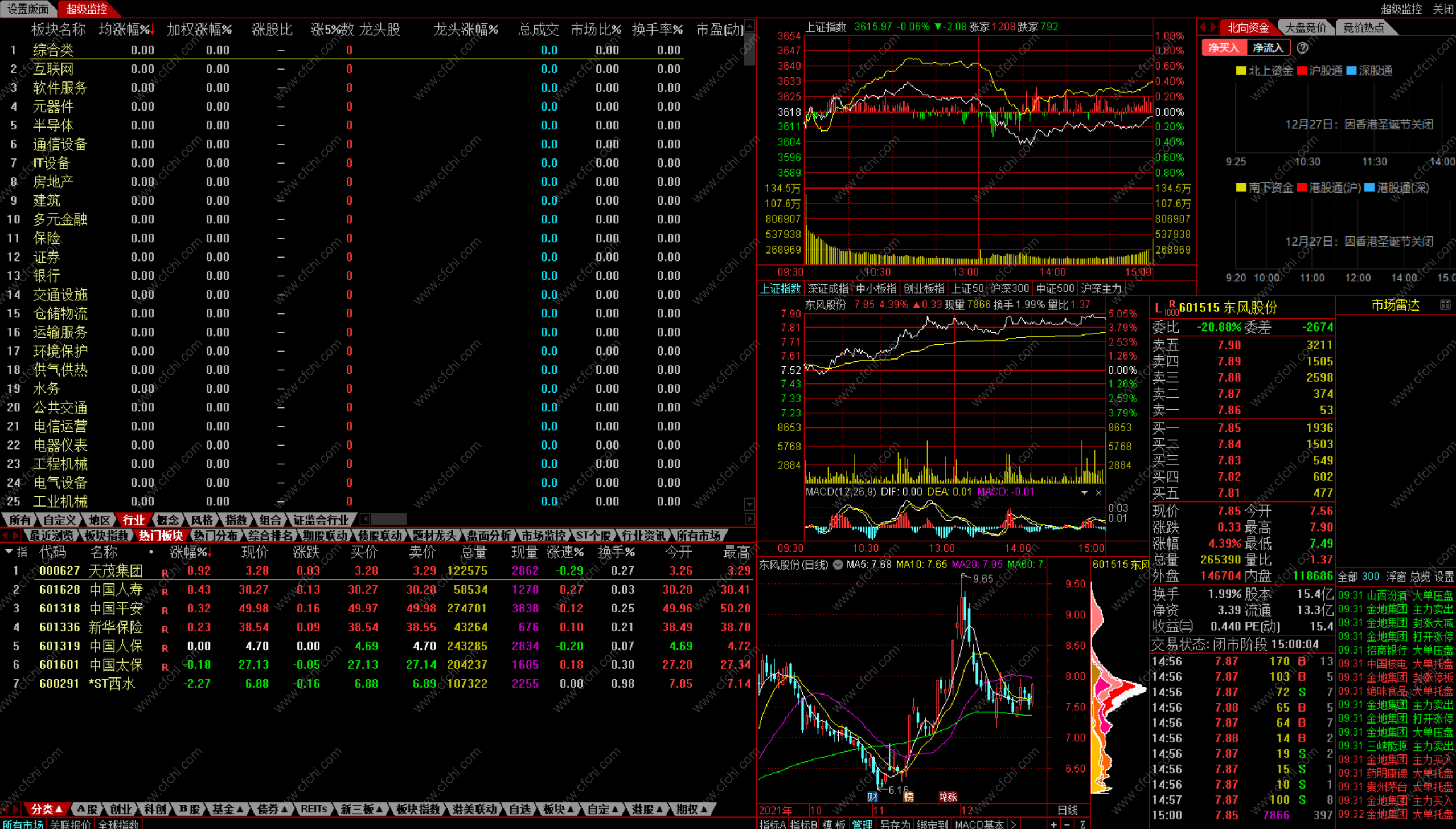1456x829 pixels.
Task: Click the plus zoom-in icon below daily chart
Action: point(1054,824)
